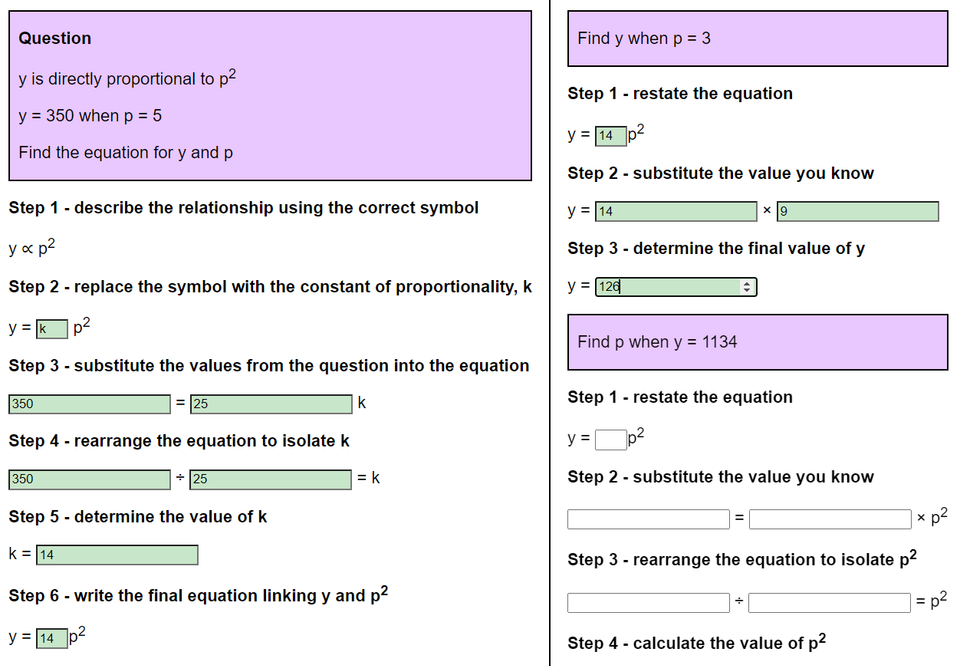The image size is (960, 666).
Task: Select the k = 14 answer box in Step 5
Action: point(115,554)
